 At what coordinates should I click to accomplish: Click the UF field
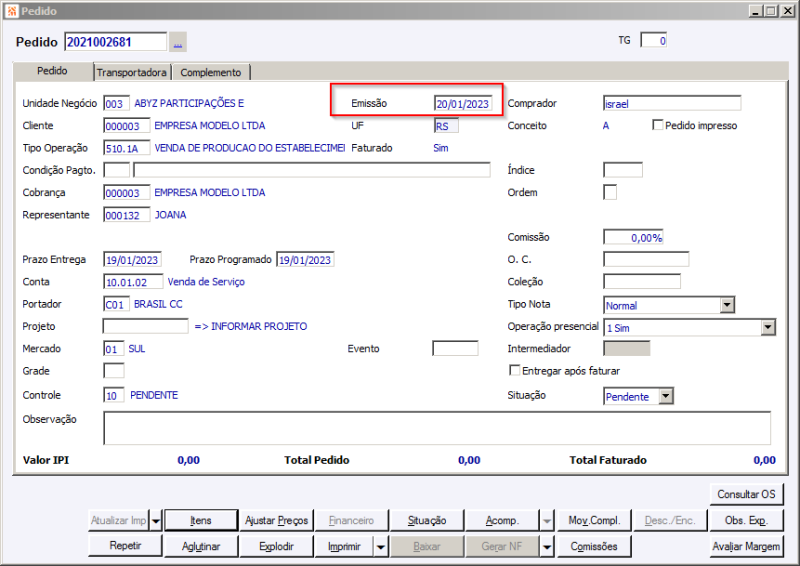[446, 126]
